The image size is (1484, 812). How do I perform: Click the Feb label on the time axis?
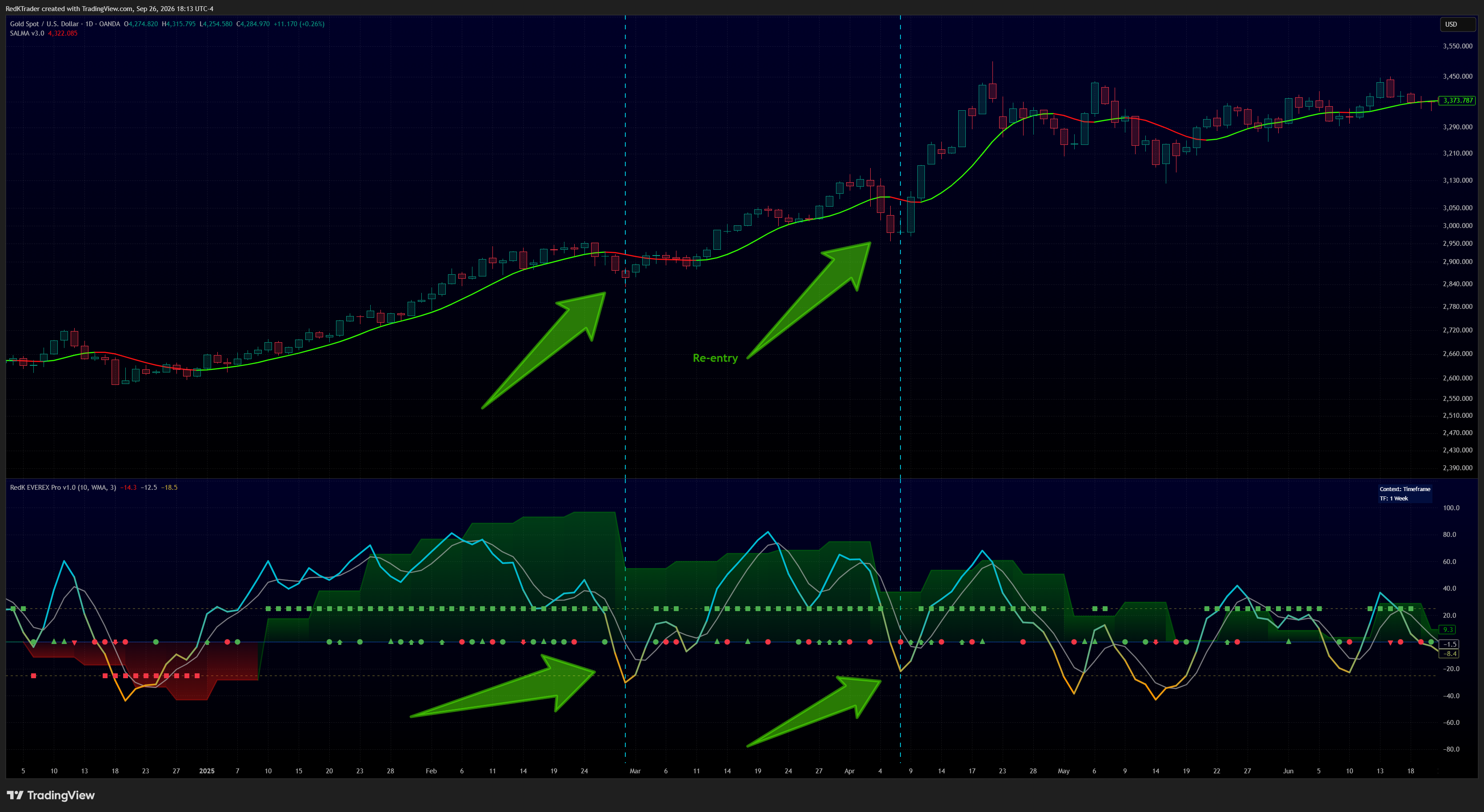pos(431,771)
